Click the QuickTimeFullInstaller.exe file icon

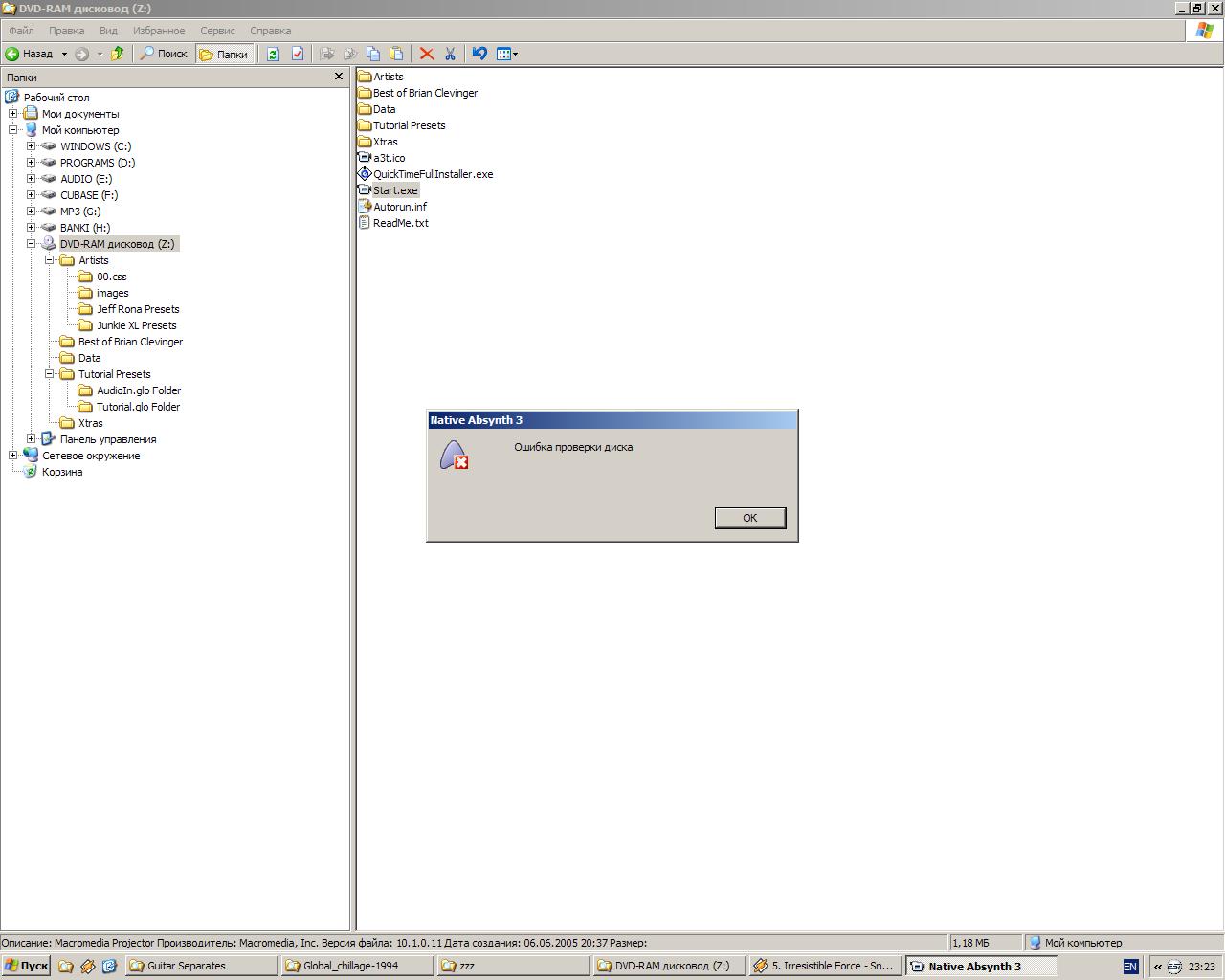365,174
